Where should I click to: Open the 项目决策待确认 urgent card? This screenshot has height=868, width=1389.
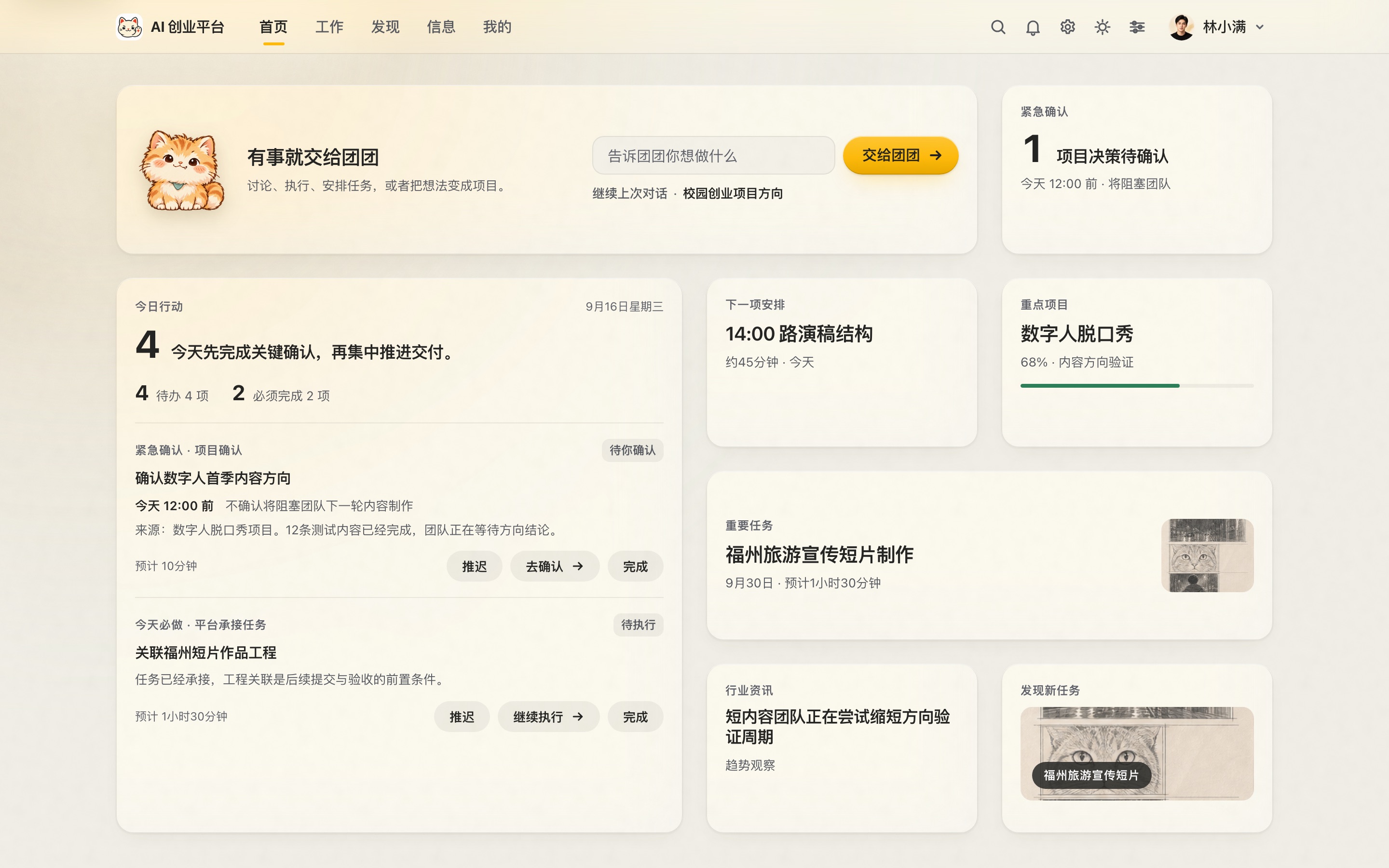[x=1136, y=169]
